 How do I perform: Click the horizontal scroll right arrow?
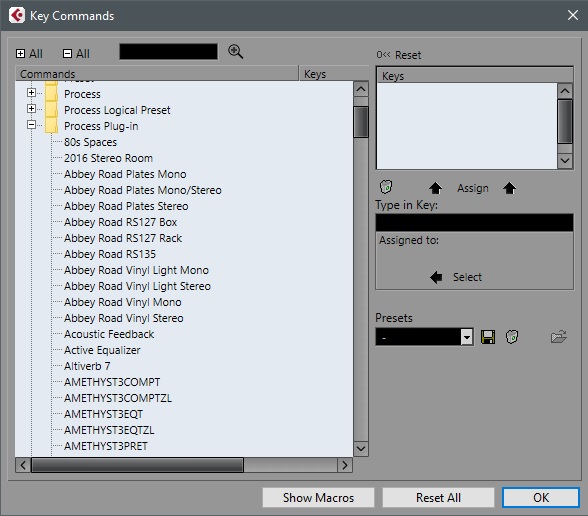click(345, 465)
